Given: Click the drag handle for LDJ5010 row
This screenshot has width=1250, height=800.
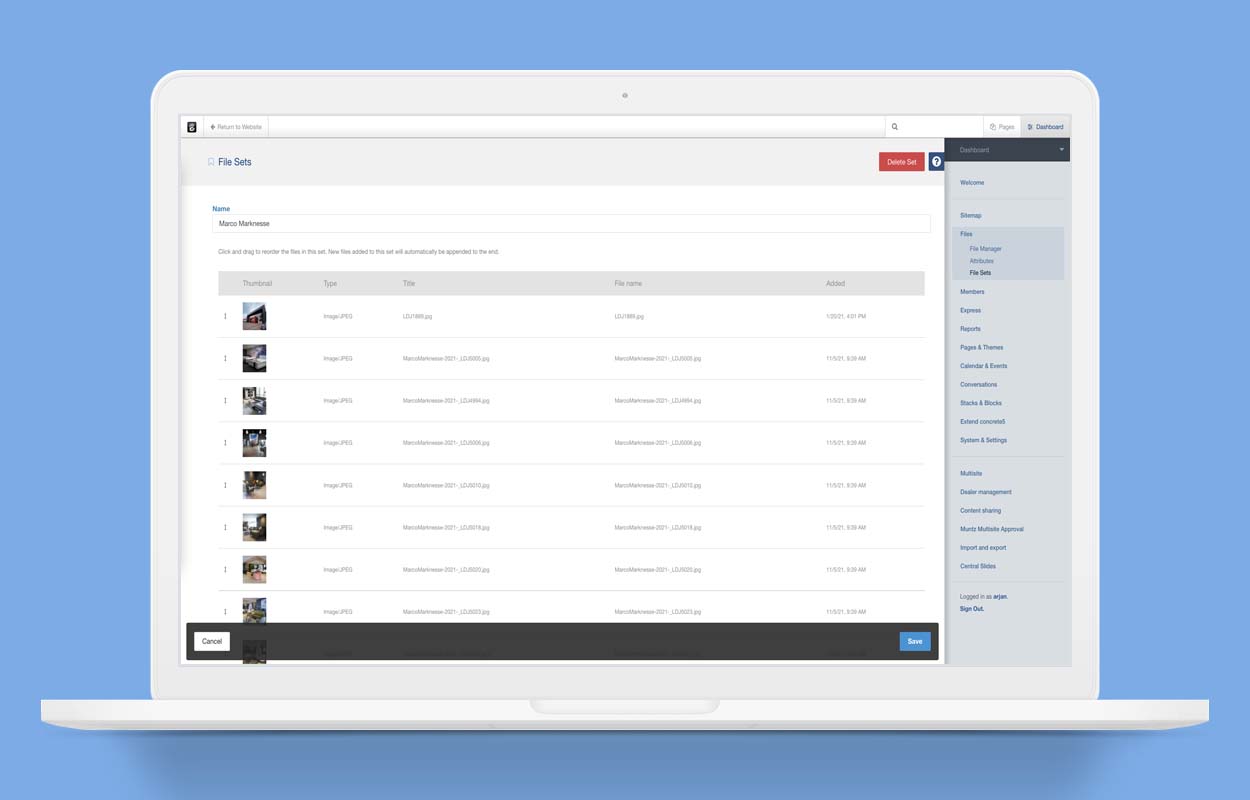Looking at the screenshot, I should 225,485.
